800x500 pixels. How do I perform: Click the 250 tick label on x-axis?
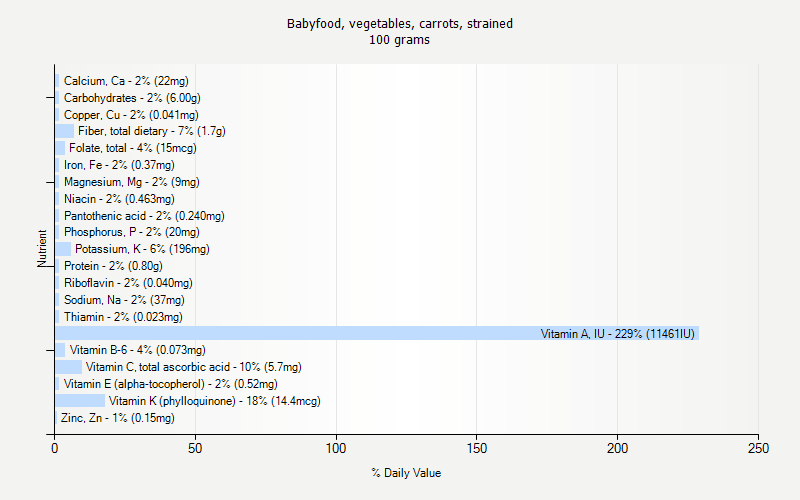pyautogui.click(x=758, y=448)
